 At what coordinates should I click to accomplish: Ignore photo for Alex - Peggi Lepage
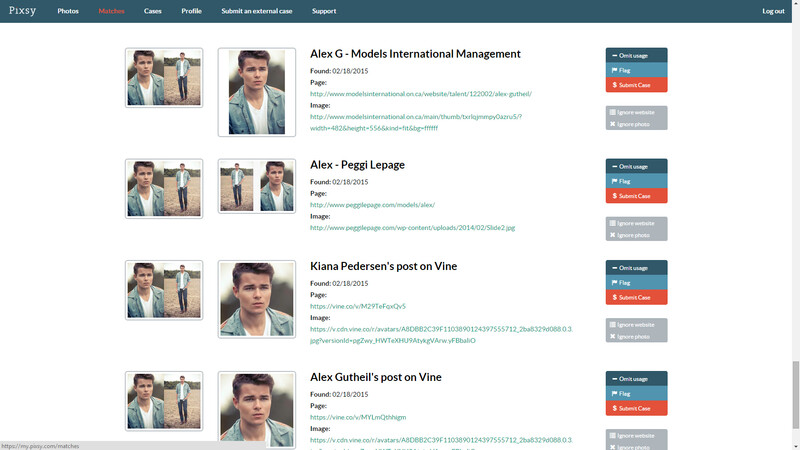tap(636, 235)
